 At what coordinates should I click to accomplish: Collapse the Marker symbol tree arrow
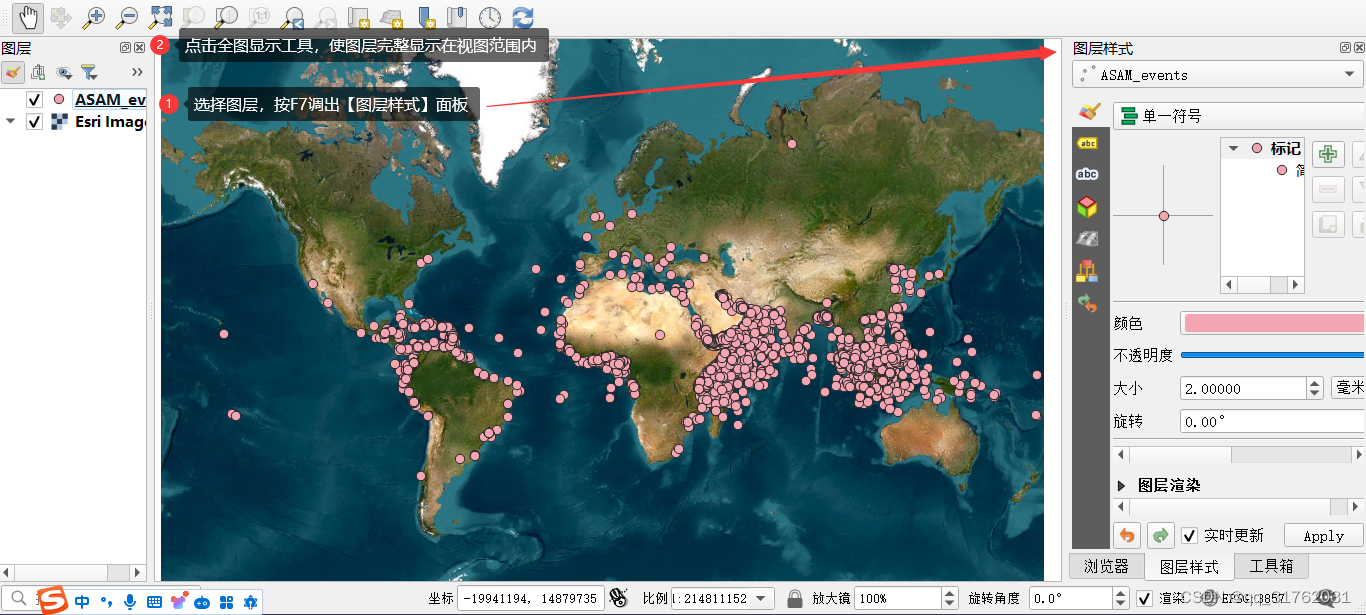coord(1234,148)
